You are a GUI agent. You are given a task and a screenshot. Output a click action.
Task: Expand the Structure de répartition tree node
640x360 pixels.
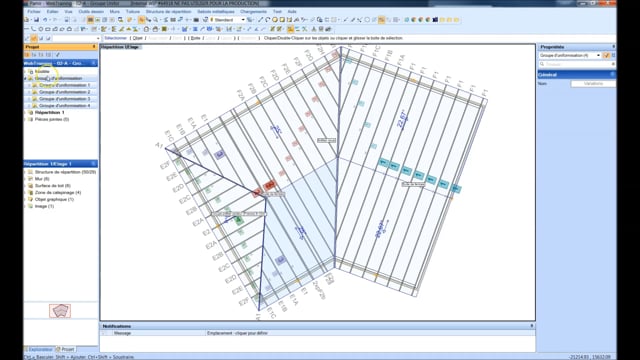tap(25, 172)
